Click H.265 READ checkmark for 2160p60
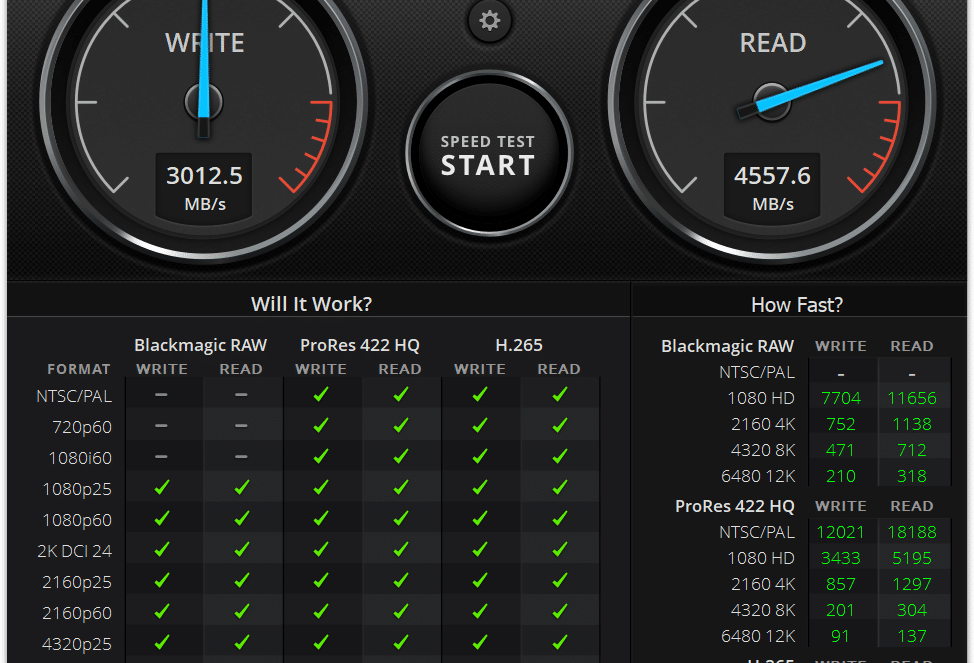 560,611
